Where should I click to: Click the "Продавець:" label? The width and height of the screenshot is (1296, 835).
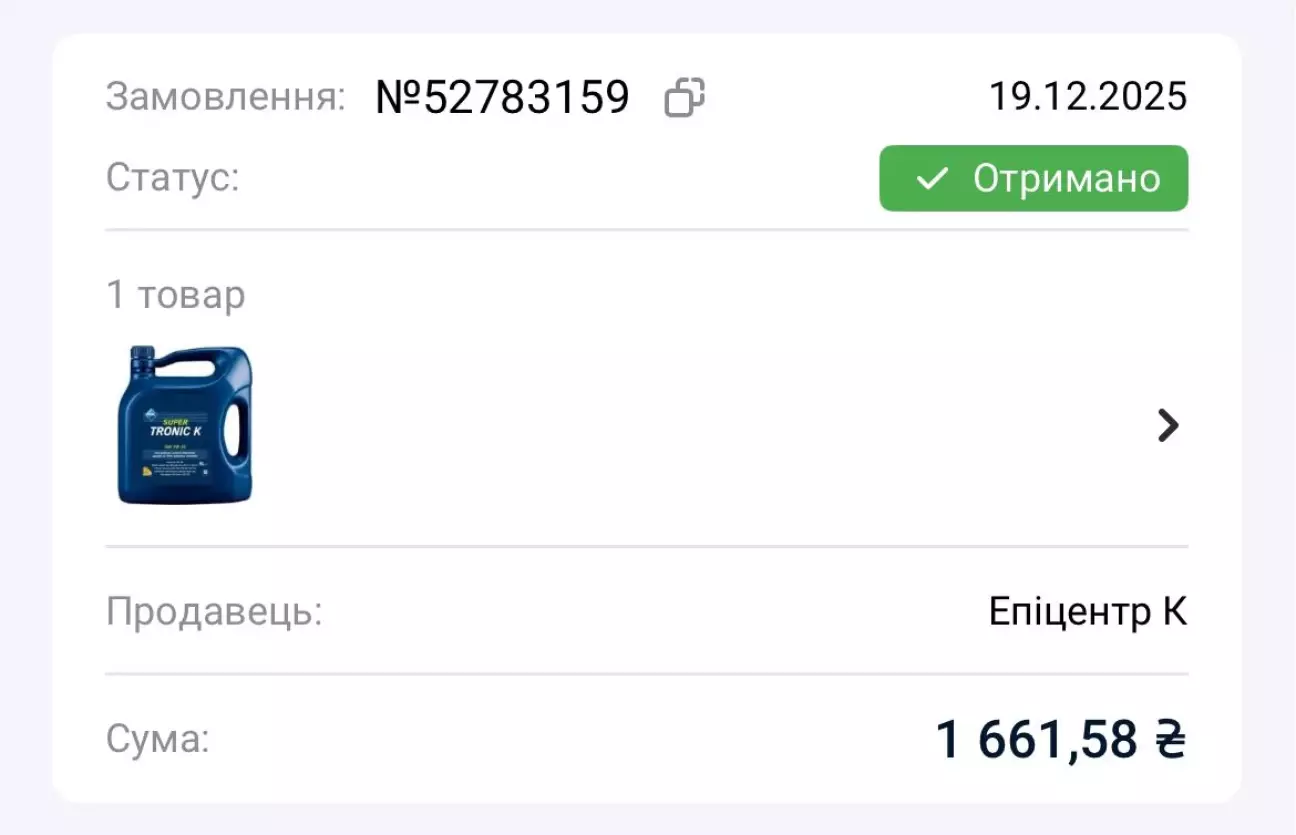(x=214, y=612)
